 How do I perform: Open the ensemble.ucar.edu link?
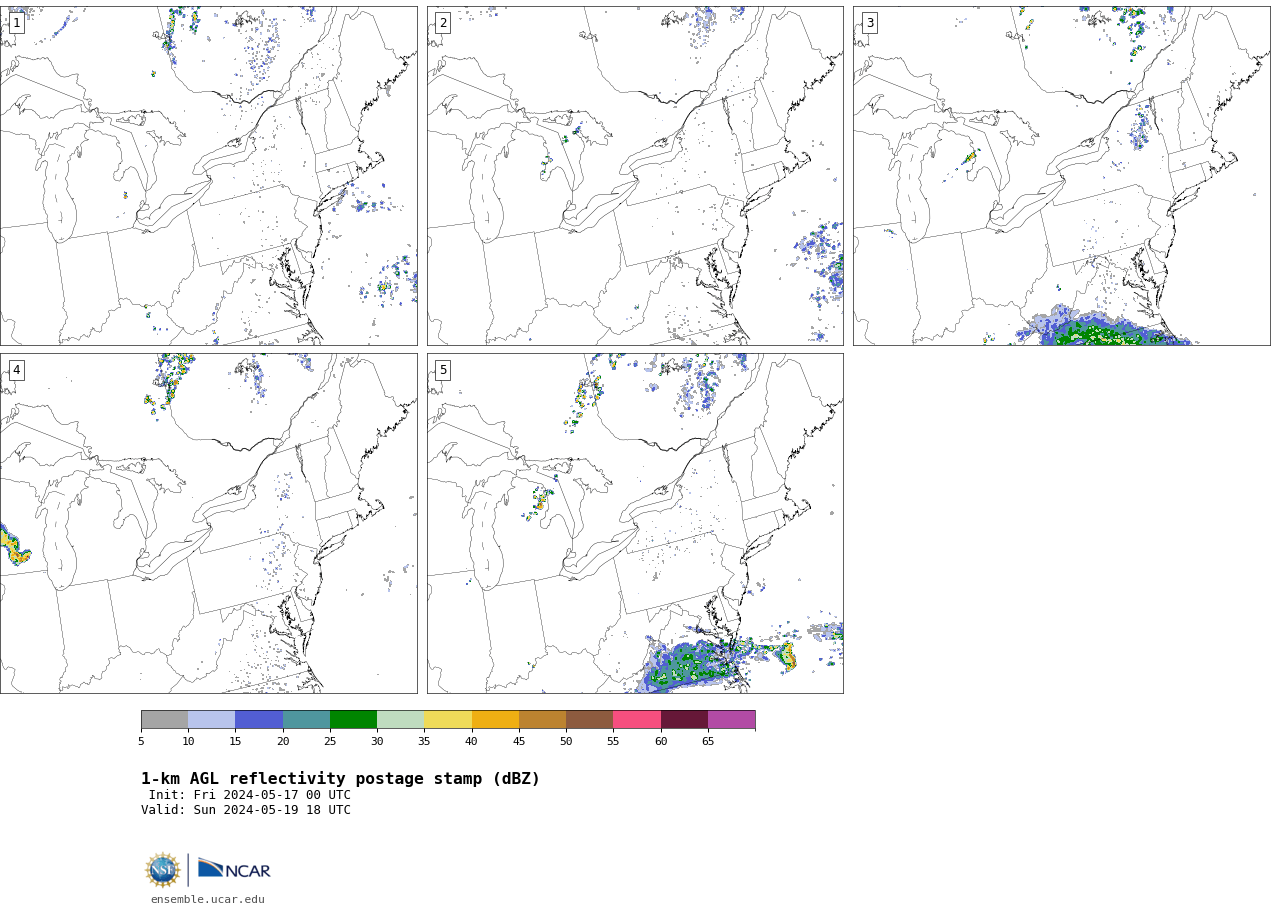(x=208, y=900)
